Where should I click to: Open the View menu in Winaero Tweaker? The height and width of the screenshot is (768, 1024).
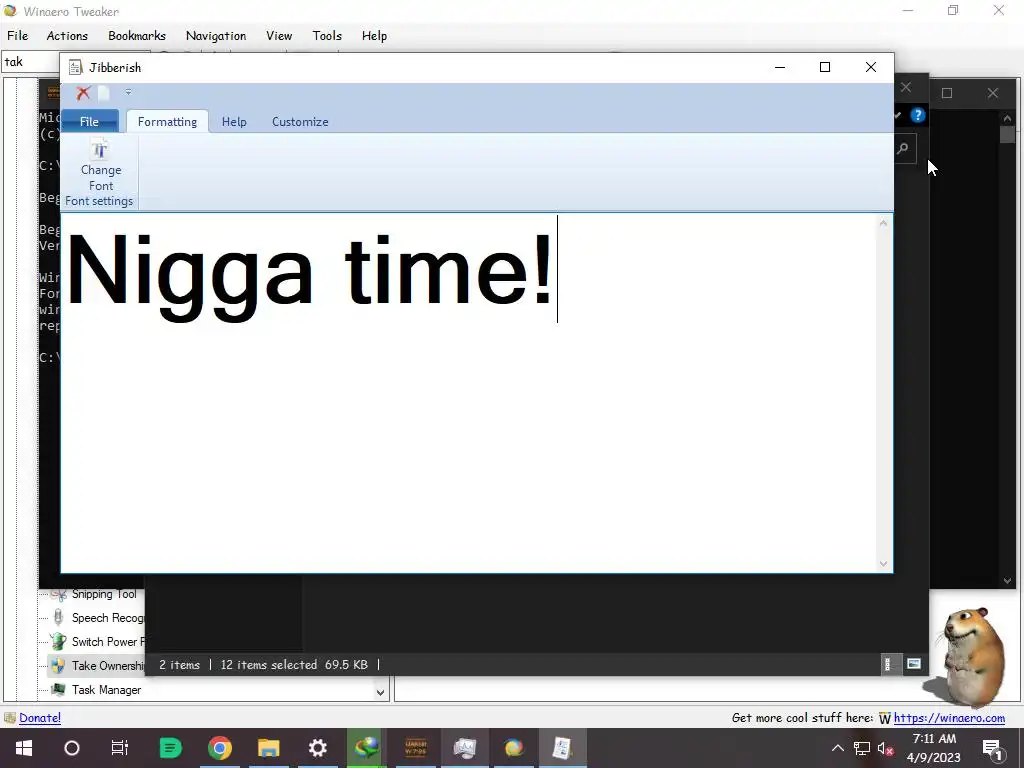coord(279,36)
